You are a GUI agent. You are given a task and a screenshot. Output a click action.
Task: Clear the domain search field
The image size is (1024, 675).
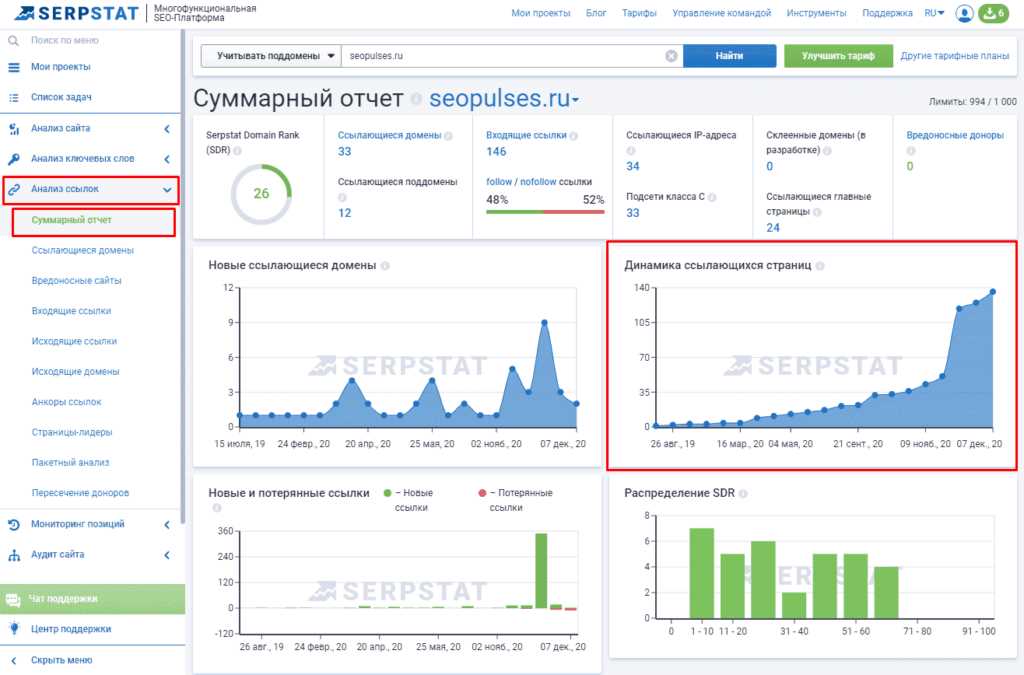pos(671,56)
